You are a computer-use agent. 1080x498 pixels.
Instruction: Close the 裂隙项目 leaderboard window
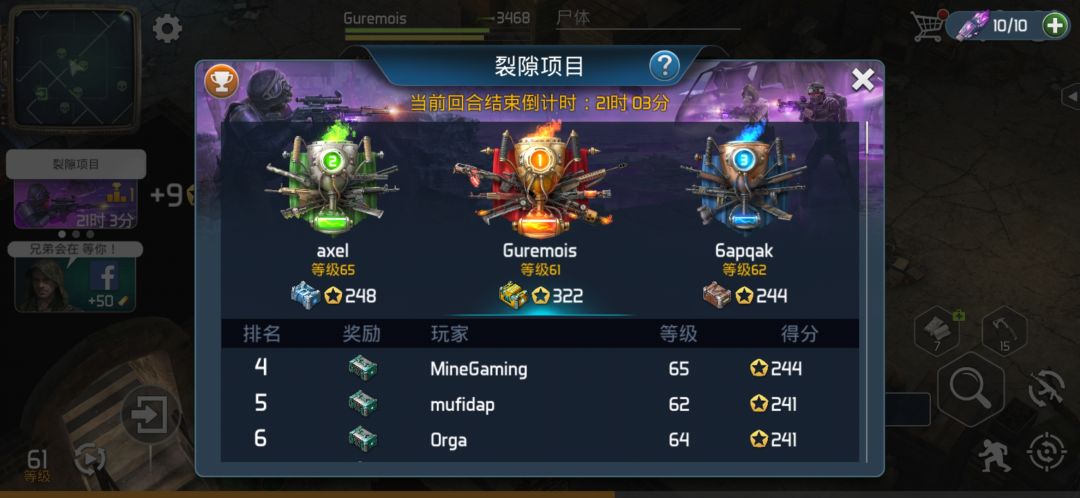(862, 81)
